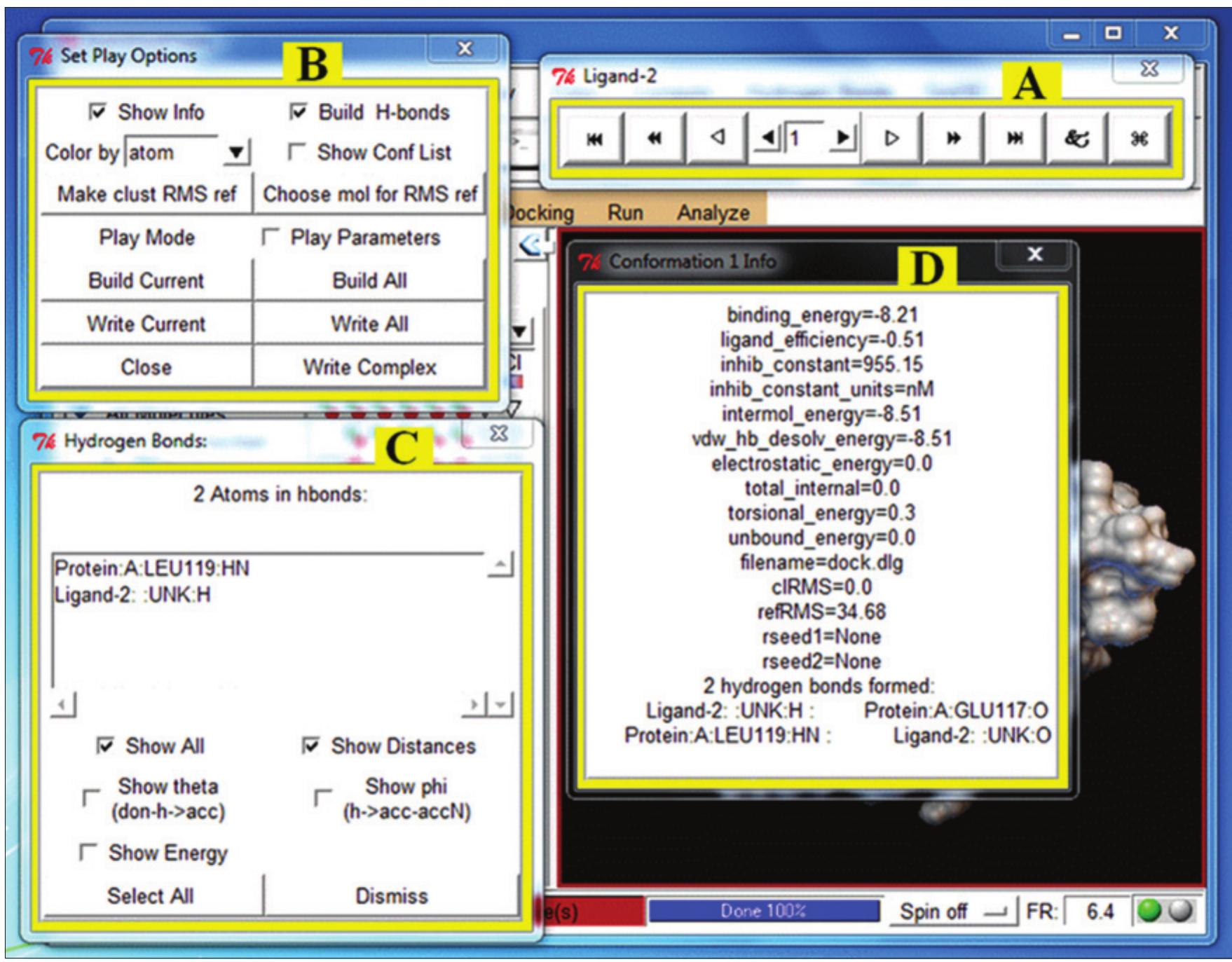Click the fast forward double-arrow button
The width and height of the screenshot is (1232, 962).
click(953, 139)
